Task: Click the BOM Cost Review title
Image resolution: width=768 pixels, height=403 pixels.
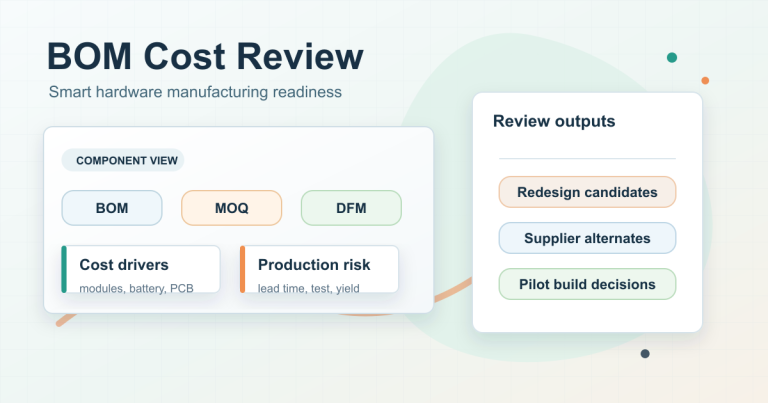Action: (x=205, y=56)
